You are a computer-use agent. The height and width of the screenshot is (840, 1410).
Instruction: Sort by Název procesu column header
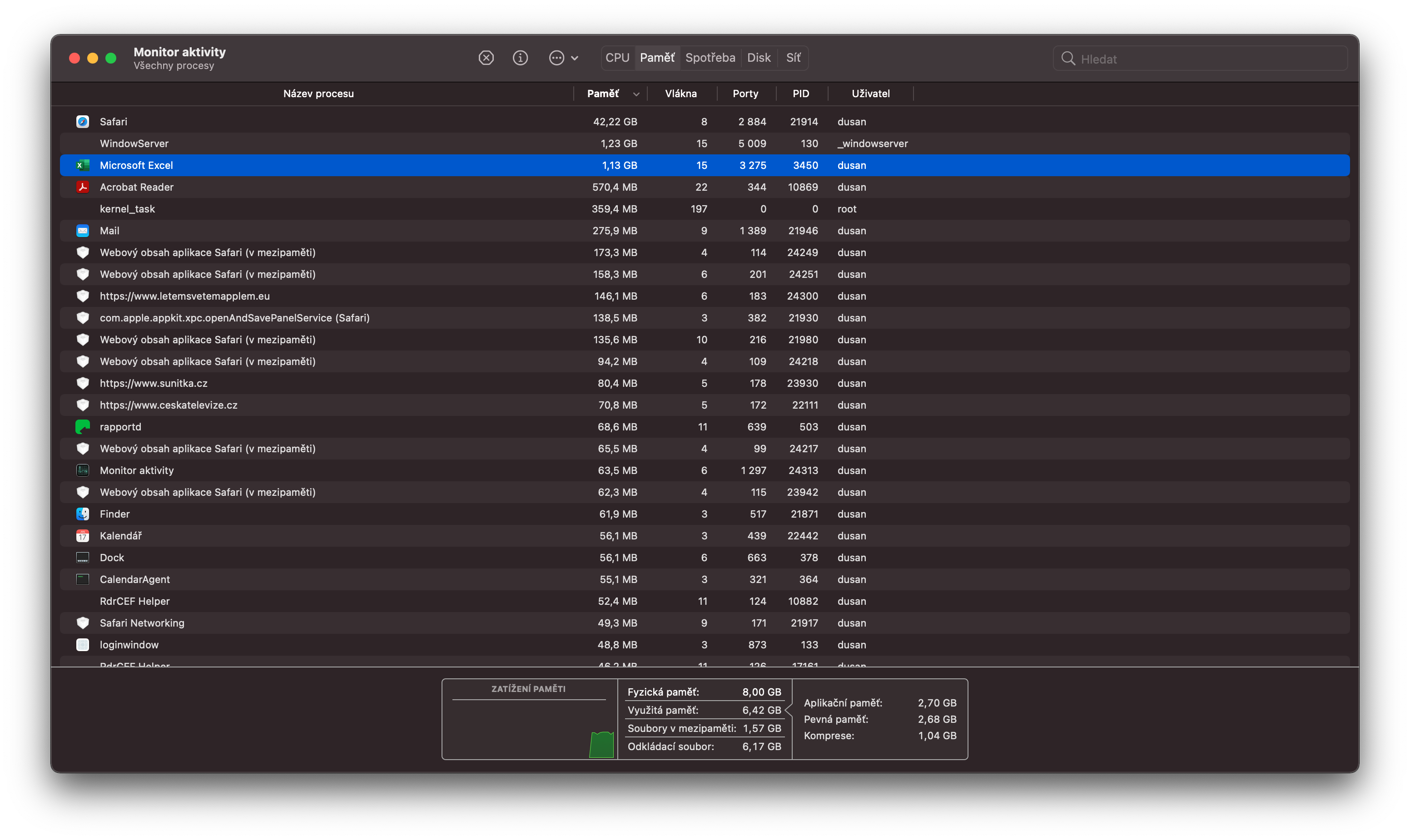(x=318, y=94)
